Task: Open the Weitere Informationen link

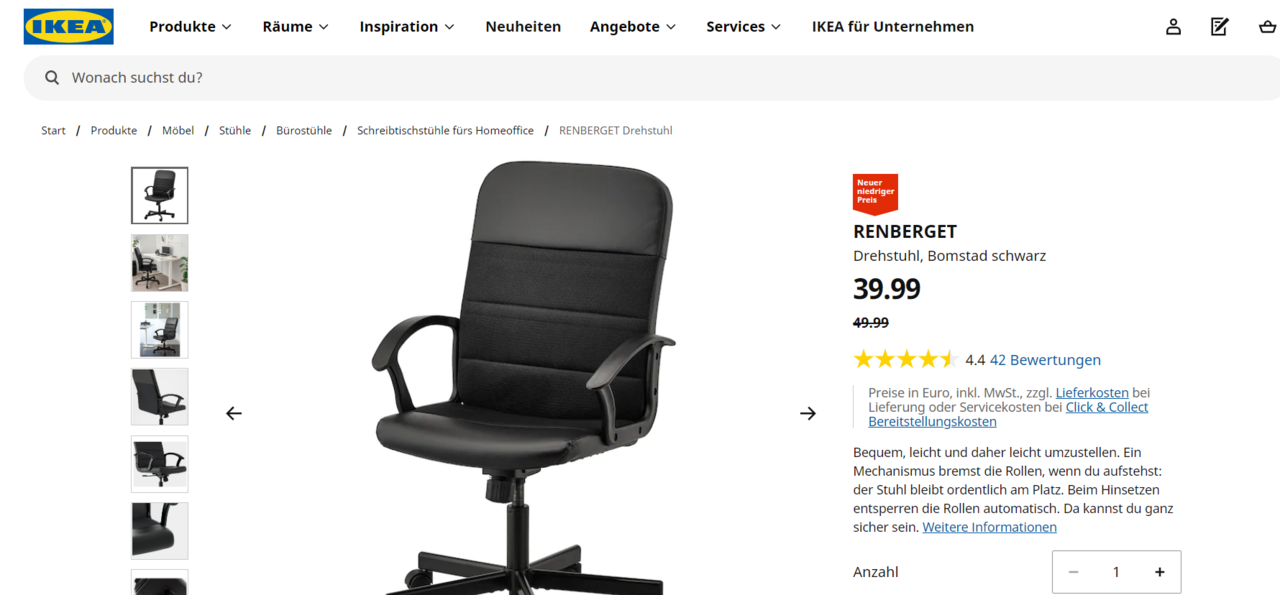Action: pyautogui.click(x=989, y=527)
